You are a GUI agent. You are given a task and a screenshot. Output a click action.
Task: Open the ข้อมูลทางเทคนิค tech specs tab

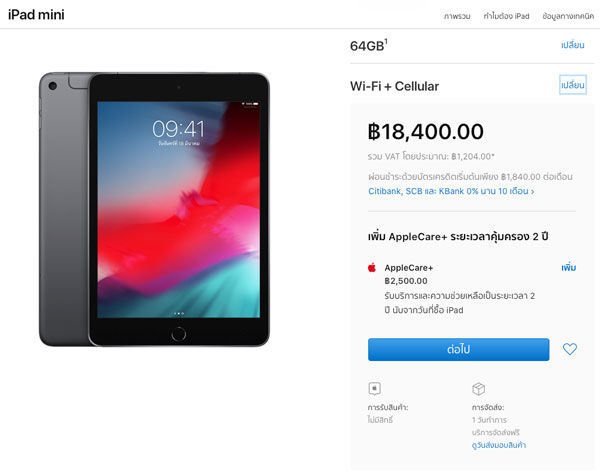[568, 16]
